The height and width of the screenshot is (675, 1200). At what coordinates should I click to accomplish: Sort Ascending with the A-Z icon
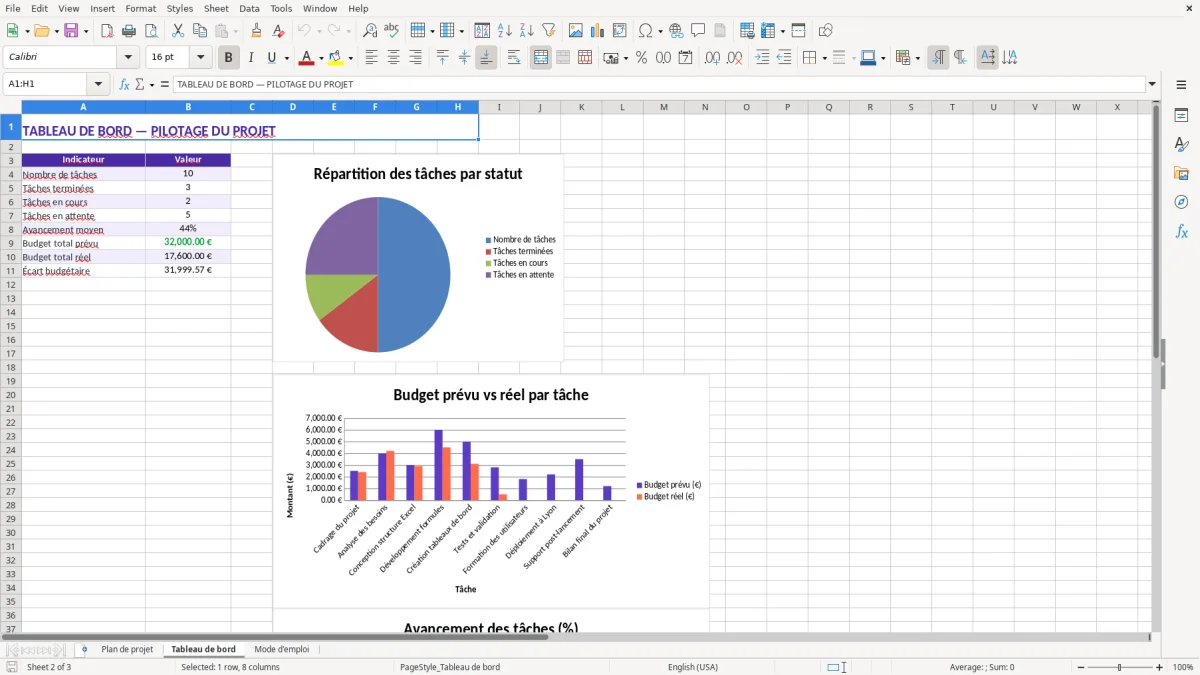click(505, 31)
